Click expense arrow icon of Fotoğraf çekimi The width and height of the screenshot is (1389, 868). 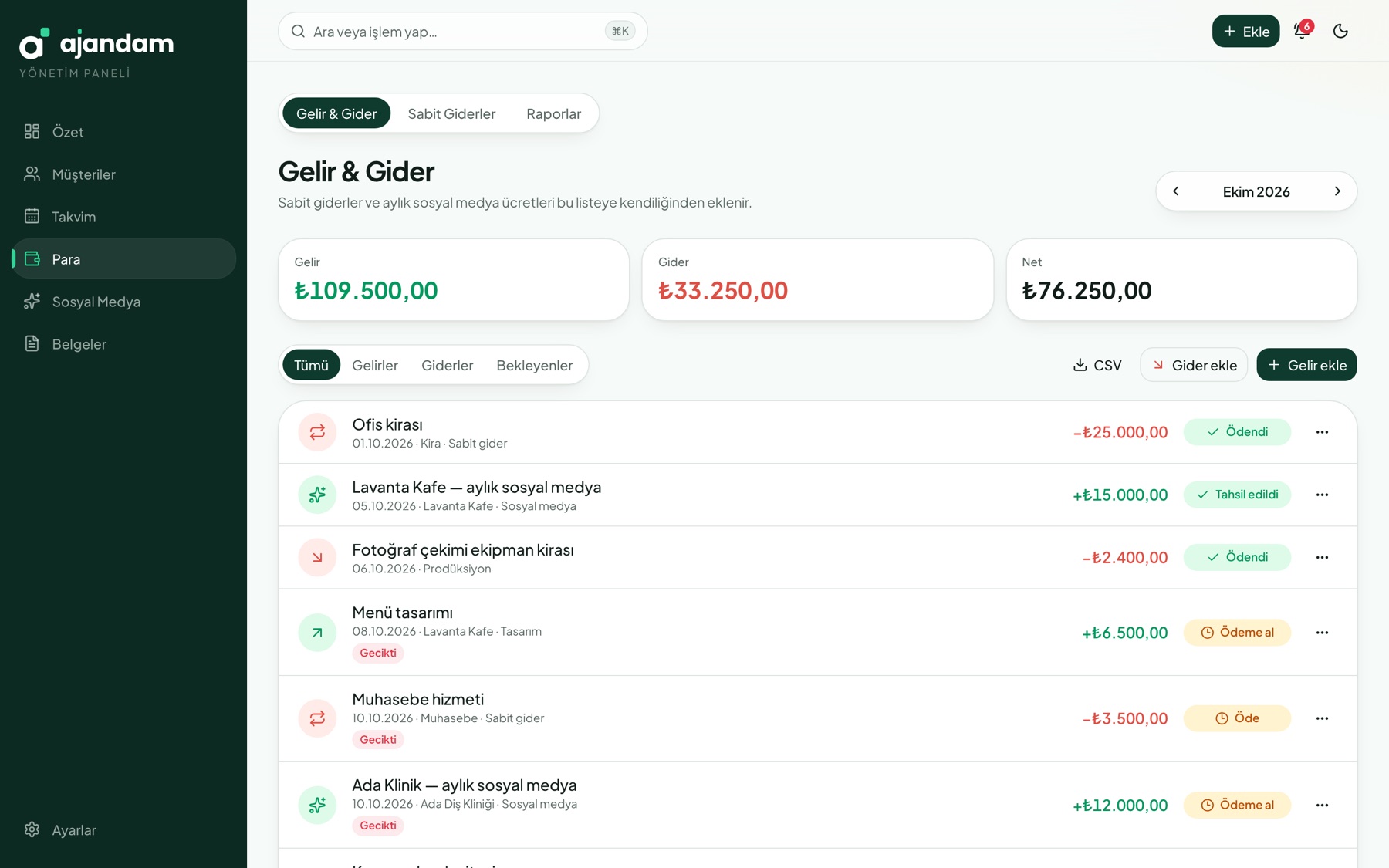click(317, 557)
